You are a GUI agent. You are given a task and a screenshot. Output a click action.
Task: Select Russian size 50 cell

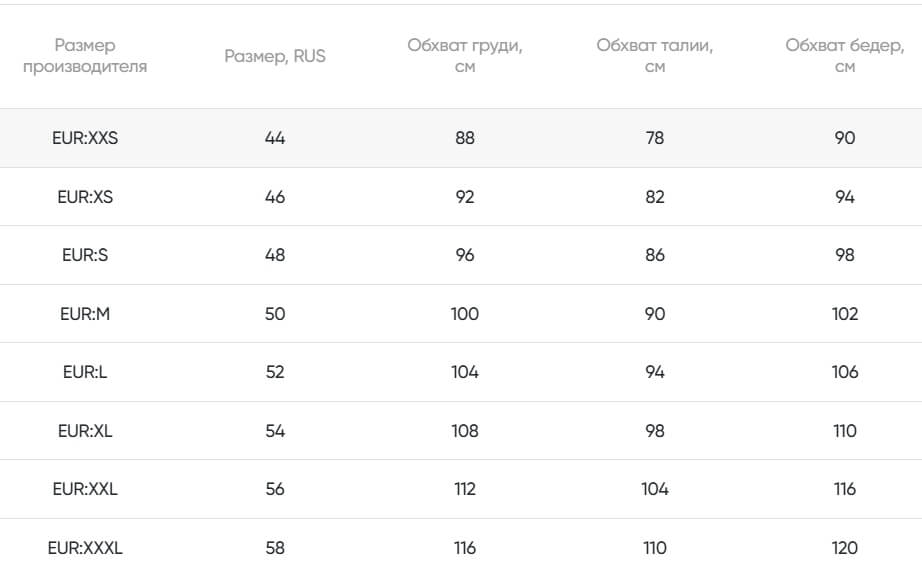275,314
